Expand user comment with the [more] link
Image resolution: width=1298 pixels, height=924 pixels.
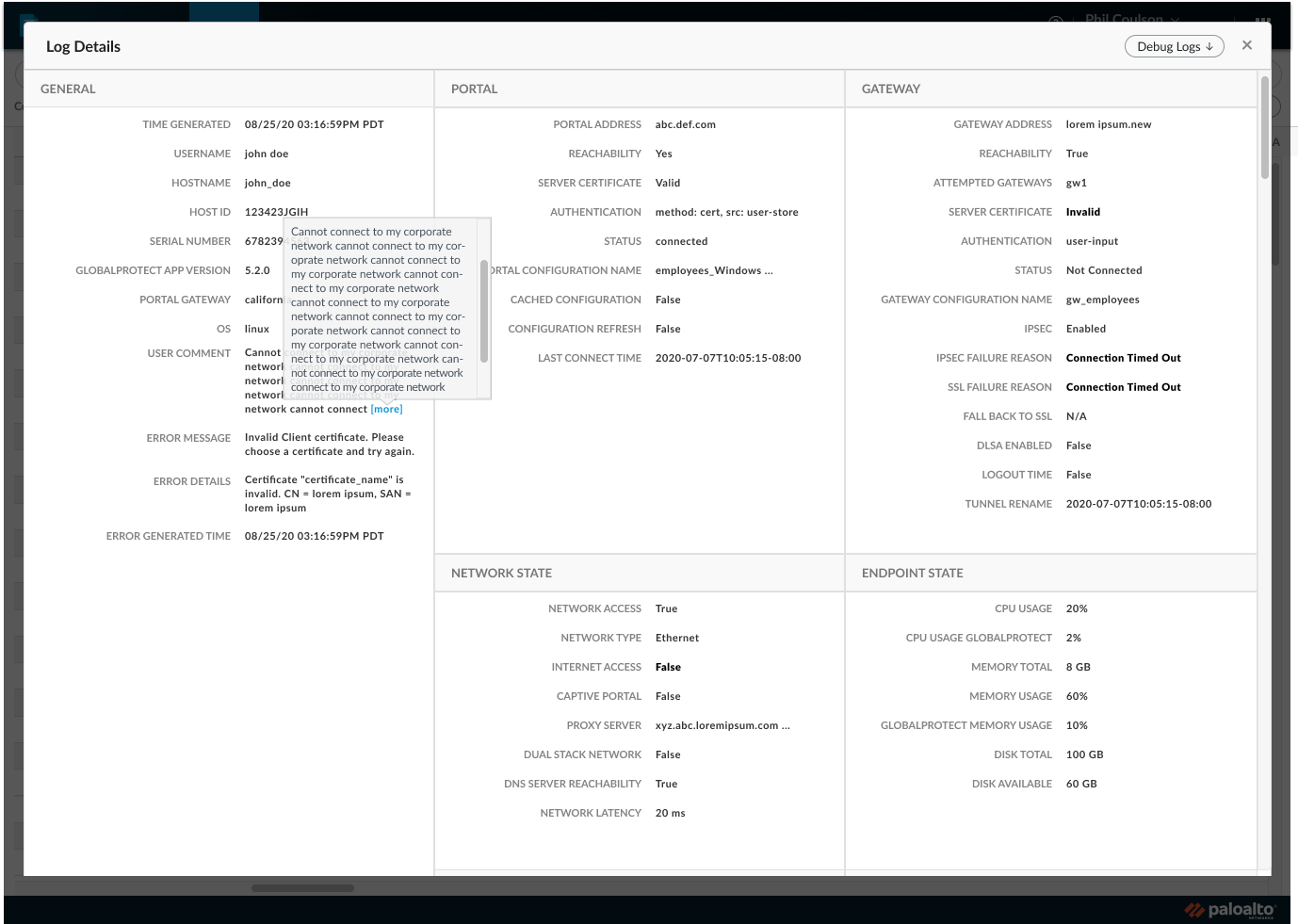[x=386, y=410]
